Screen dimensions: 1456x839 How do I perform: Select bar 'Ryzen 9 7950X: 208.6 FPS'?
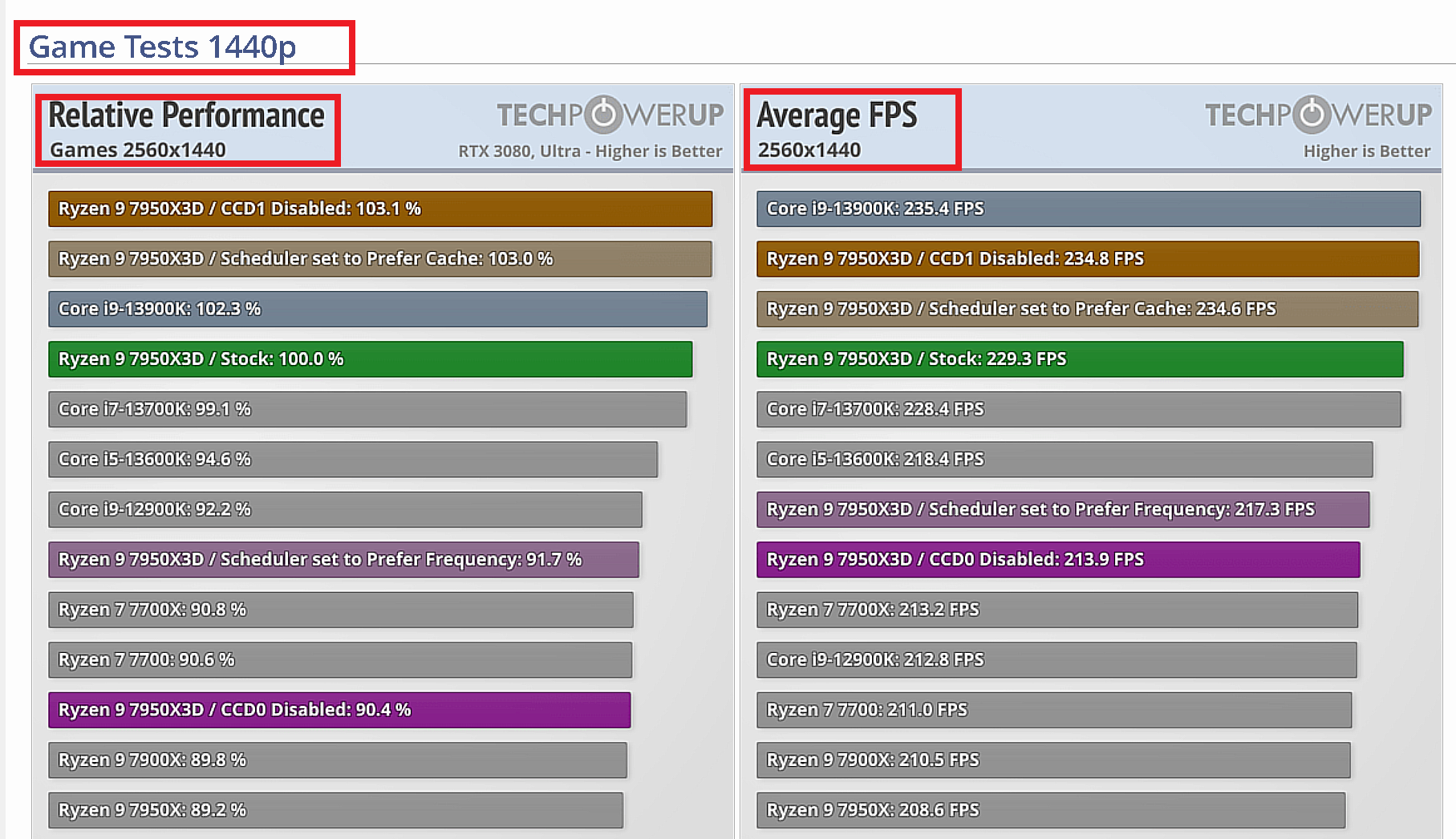[1051, 810]
